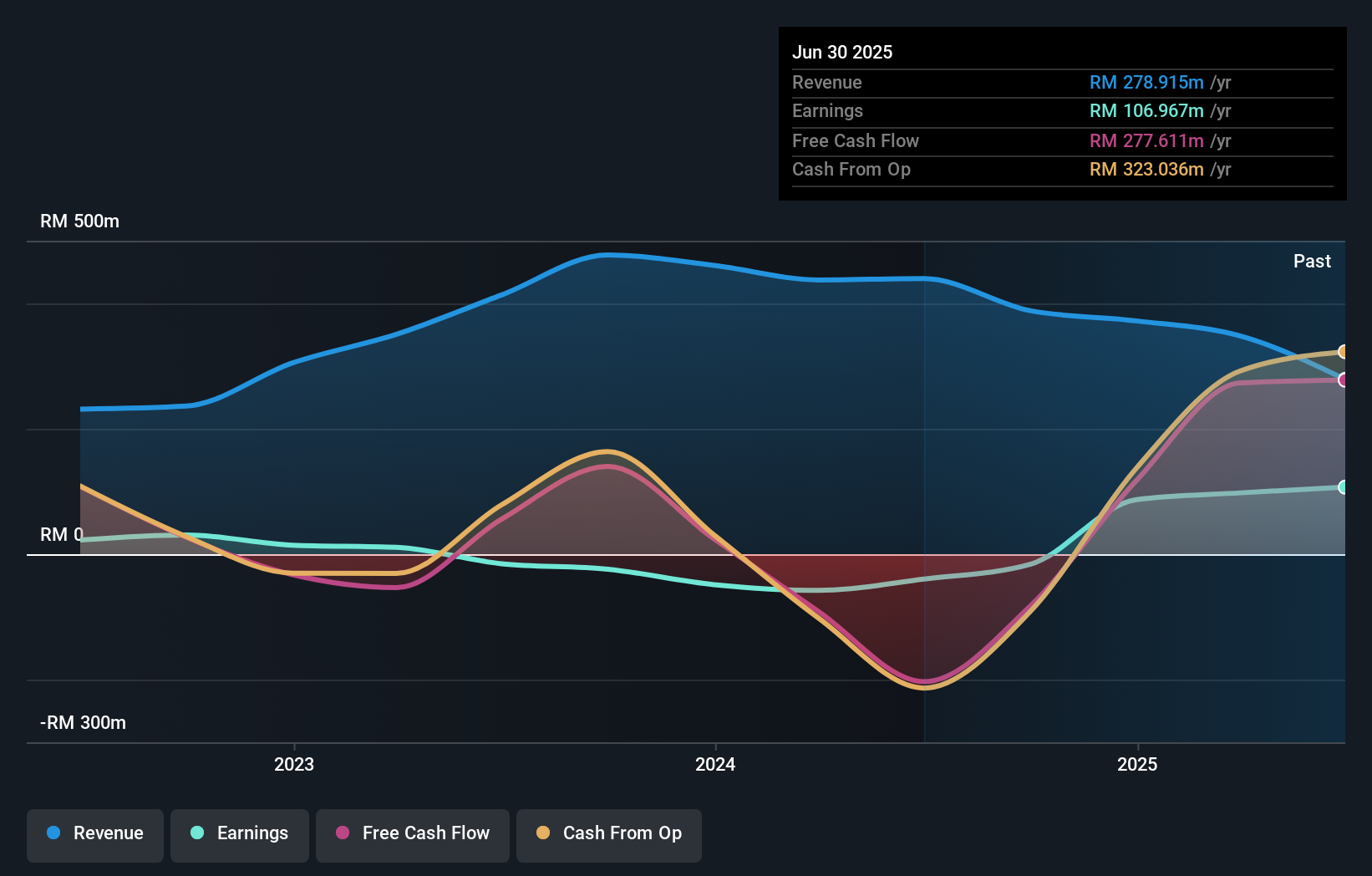Image resolution: width=1372 pixels, height=876 pixels.
Task: Click the 'Jun 30 2025' tooltip date
Action: [842, 53]
